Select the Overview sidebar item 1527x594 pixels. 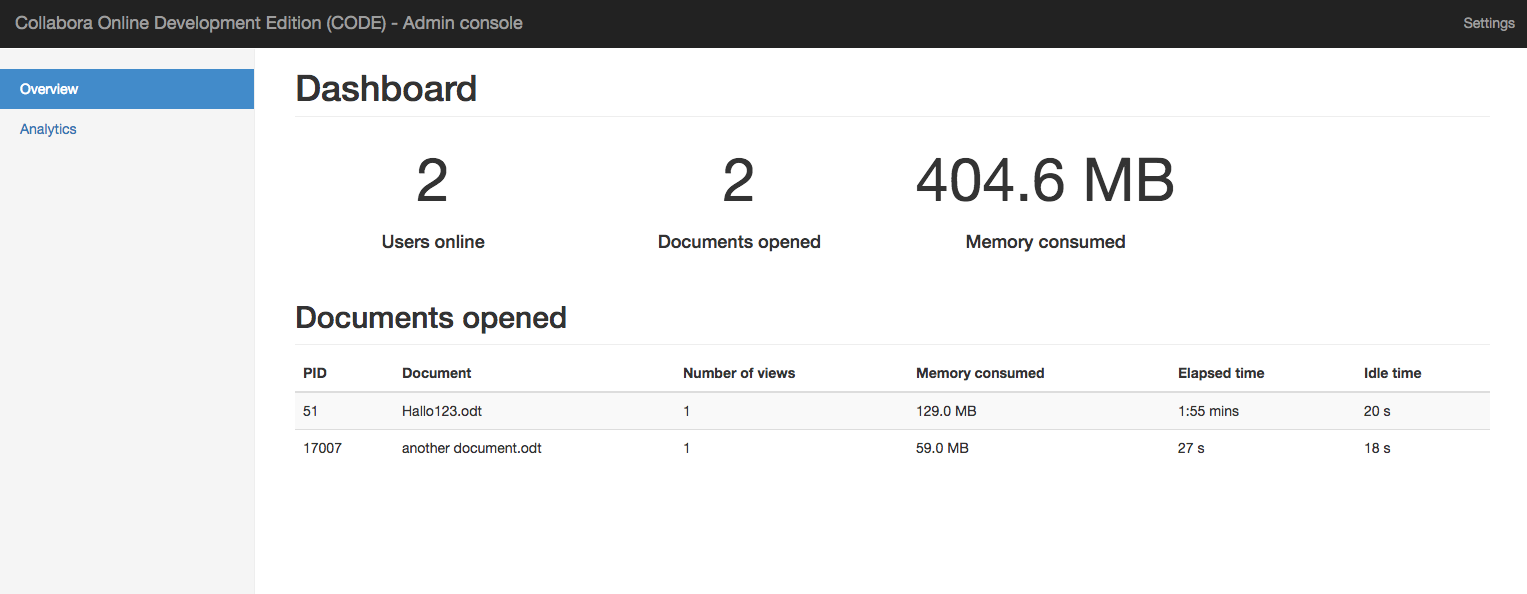127,89
